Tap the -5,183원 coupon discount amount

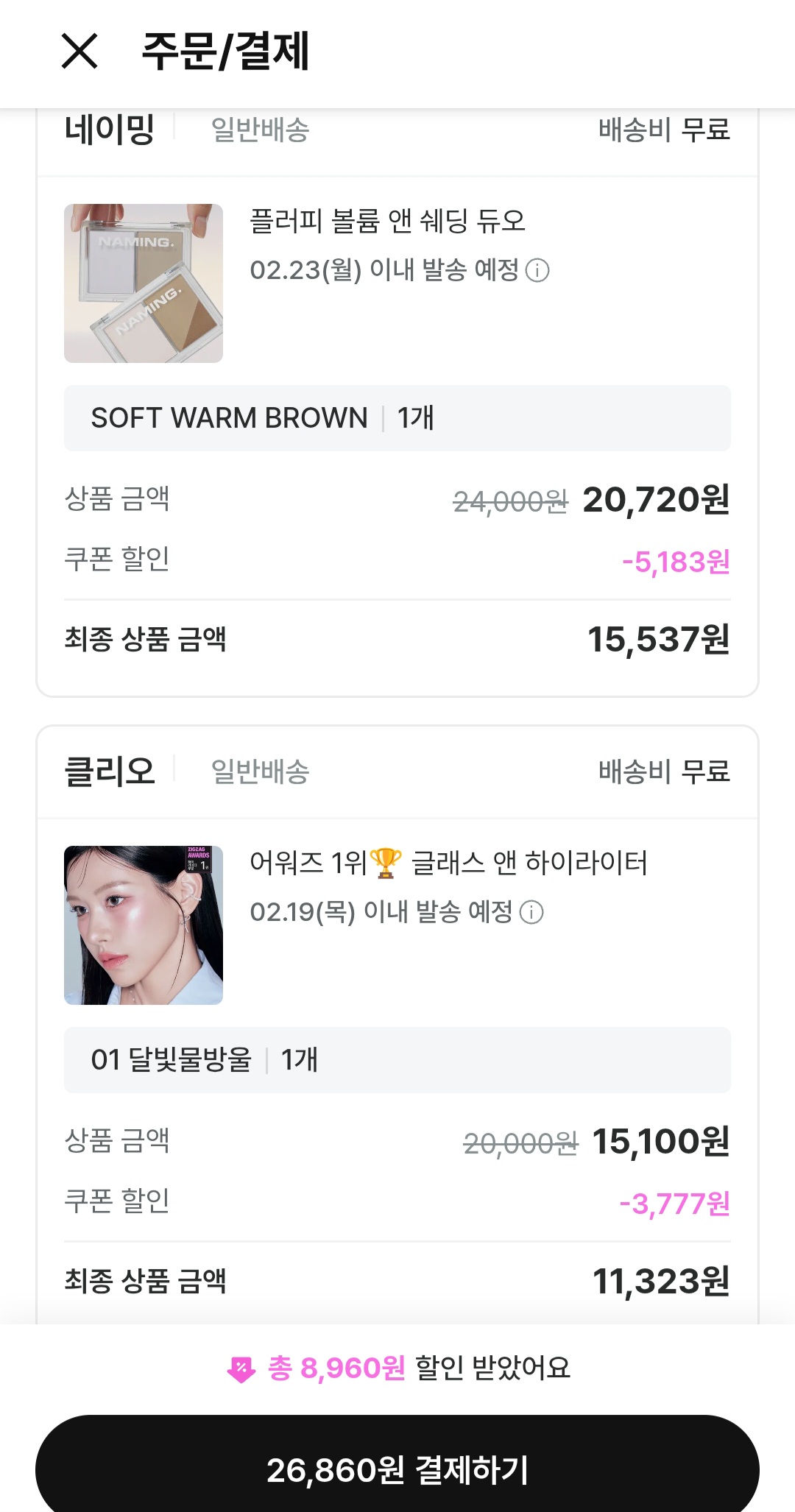click(x=676, y=562)
